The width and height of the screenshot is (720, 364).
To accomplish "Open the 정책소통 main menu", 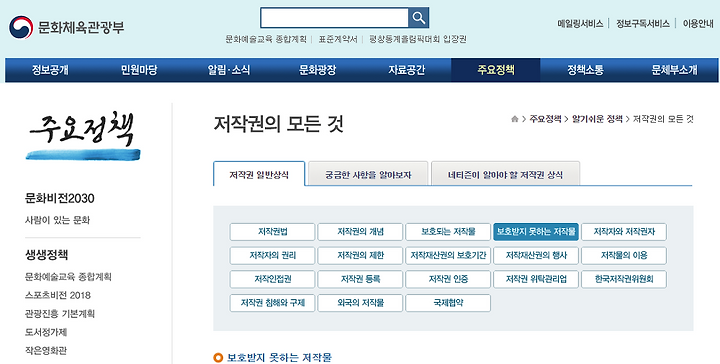I will coord(585,70).
